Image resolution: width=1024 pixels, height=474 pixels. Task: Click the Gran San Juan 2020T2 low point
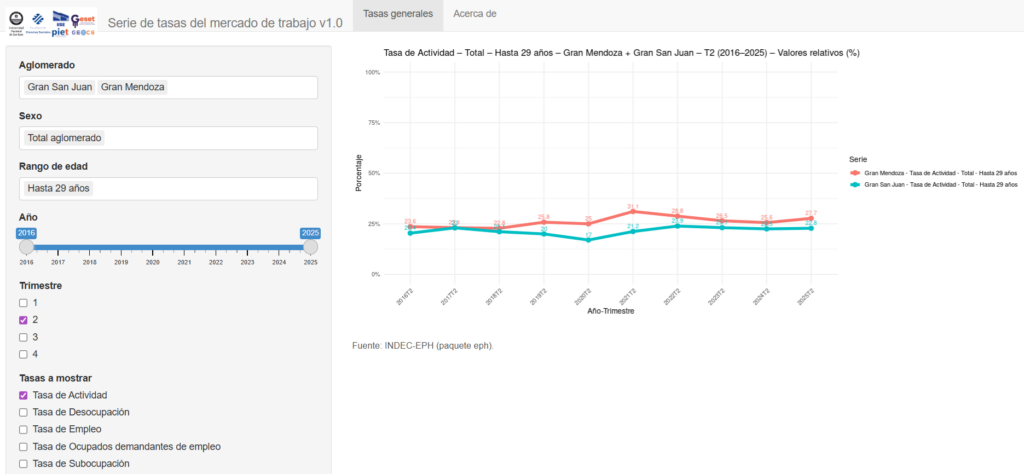point(588,240)
